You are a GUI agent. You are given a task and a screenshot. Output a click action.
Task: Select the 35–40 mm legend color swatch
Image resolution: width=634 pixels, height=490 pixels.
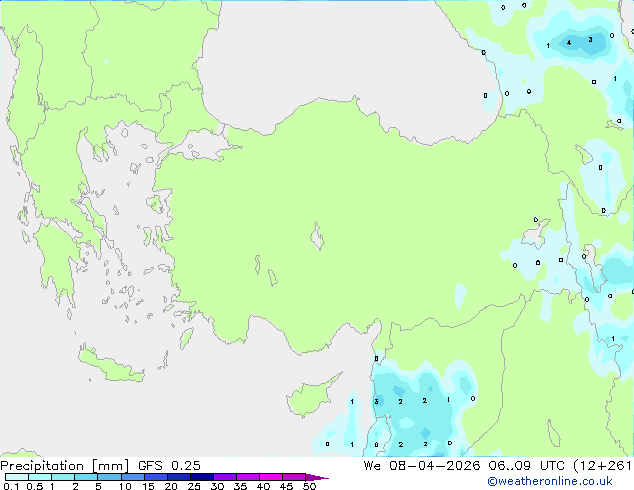tap(247, 477)
